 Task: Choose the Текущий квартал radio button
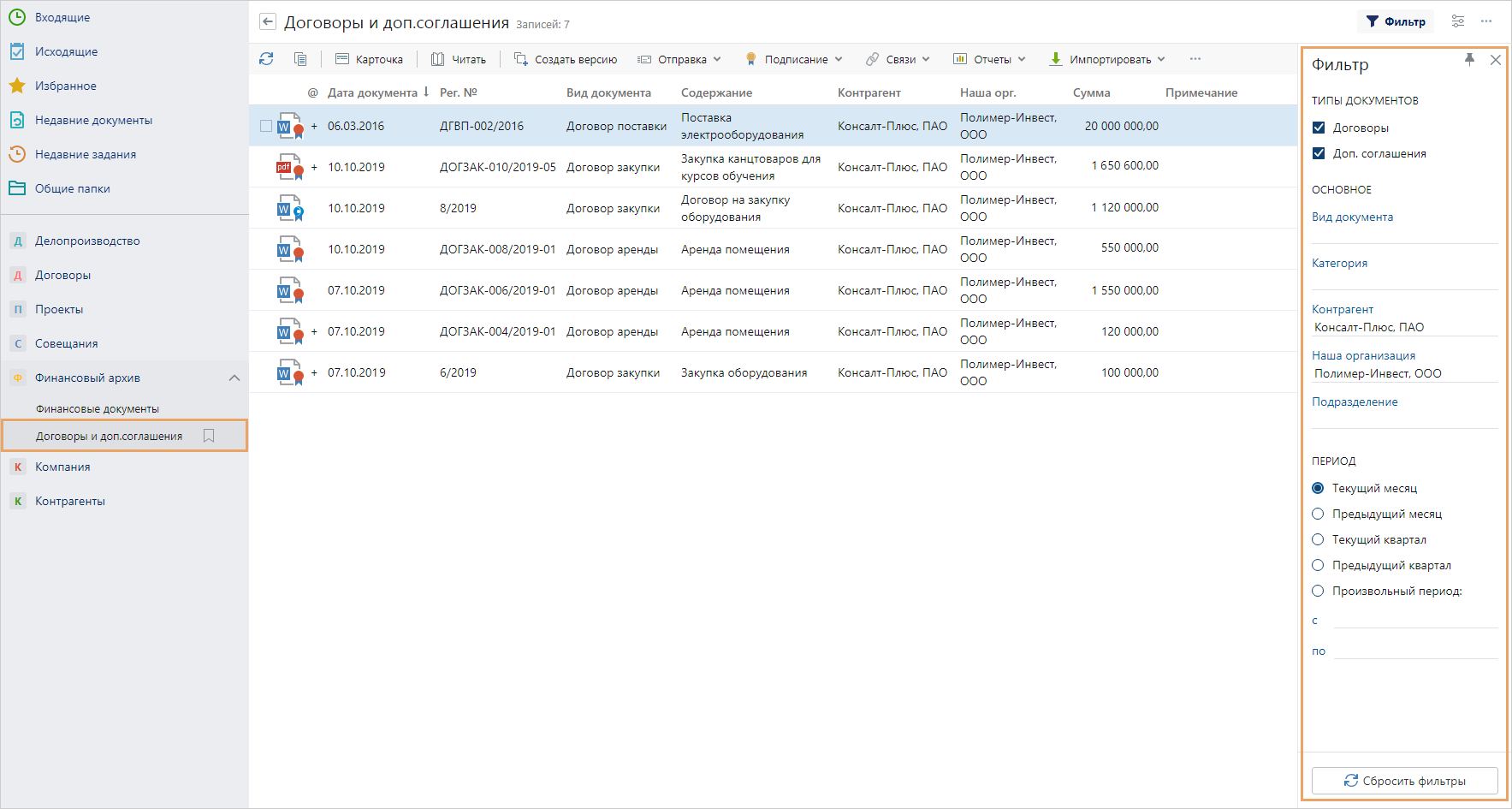pyautogui.click(x=1318, y=539)
